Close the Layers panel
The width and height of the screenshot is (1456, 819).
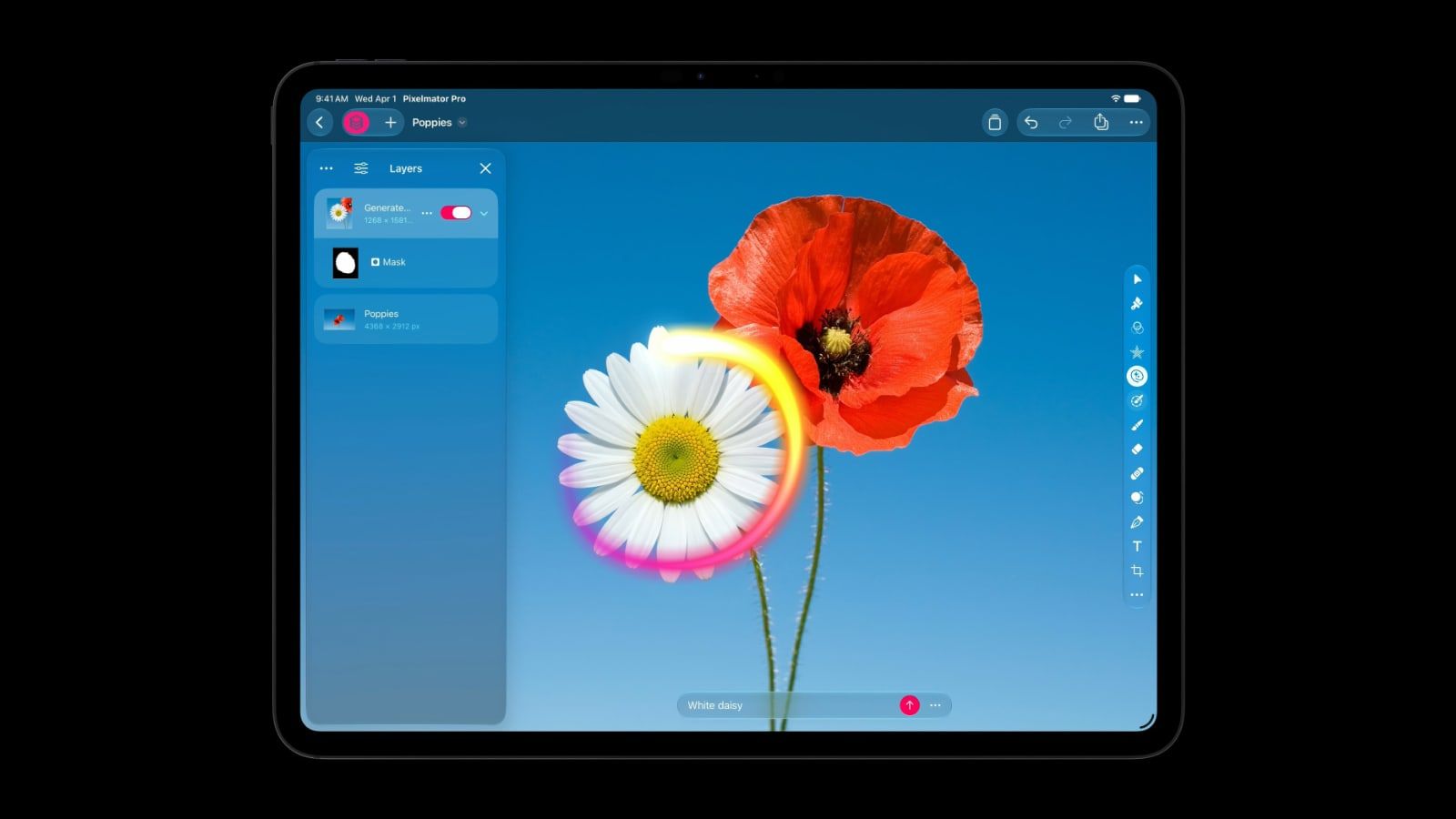point(485,168)
